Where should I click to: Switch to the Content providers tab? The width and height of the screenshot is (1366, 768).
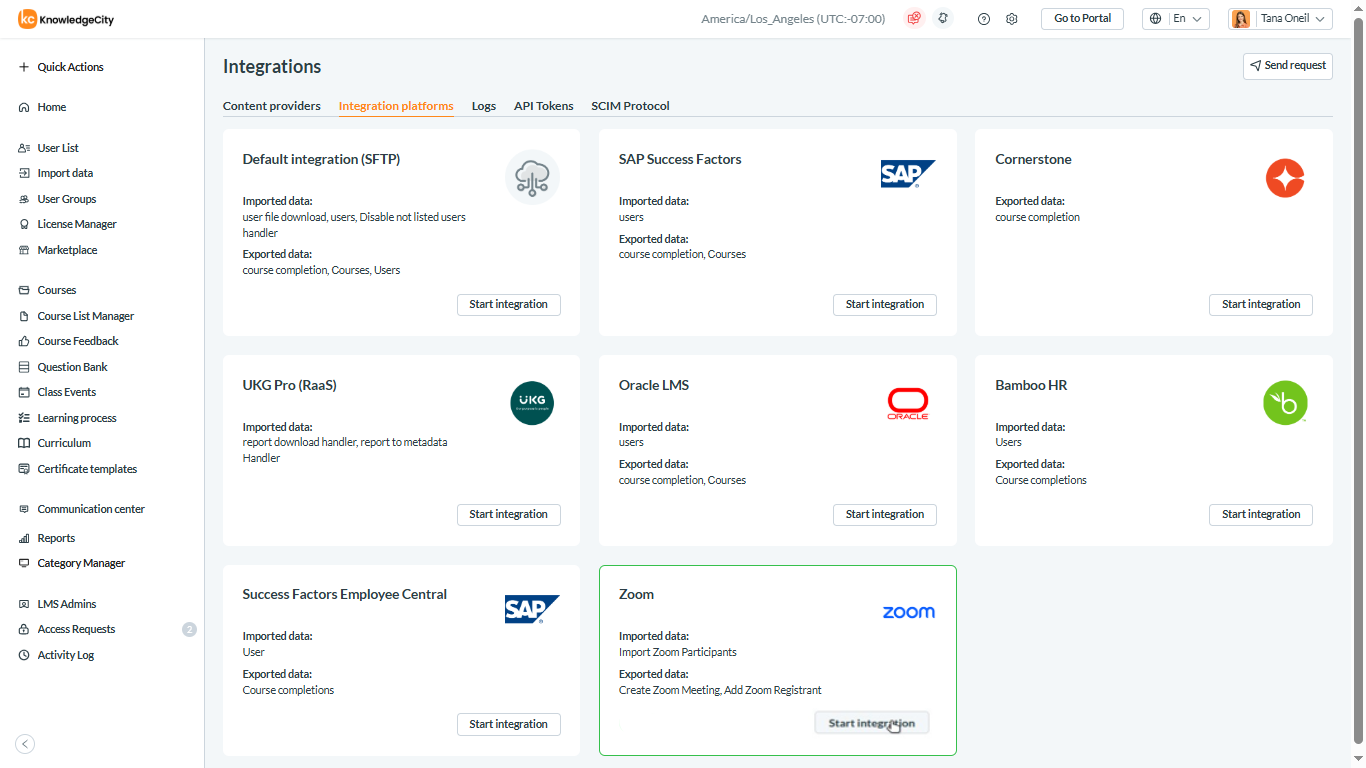[272, 106]
